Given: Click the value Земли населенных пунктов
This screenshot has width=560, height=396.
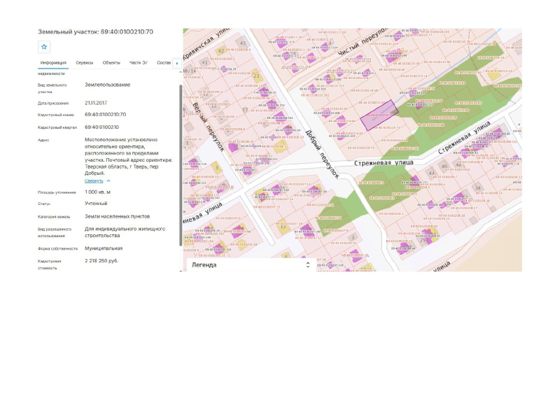Looking at the screenshot, I should point(117,216).
